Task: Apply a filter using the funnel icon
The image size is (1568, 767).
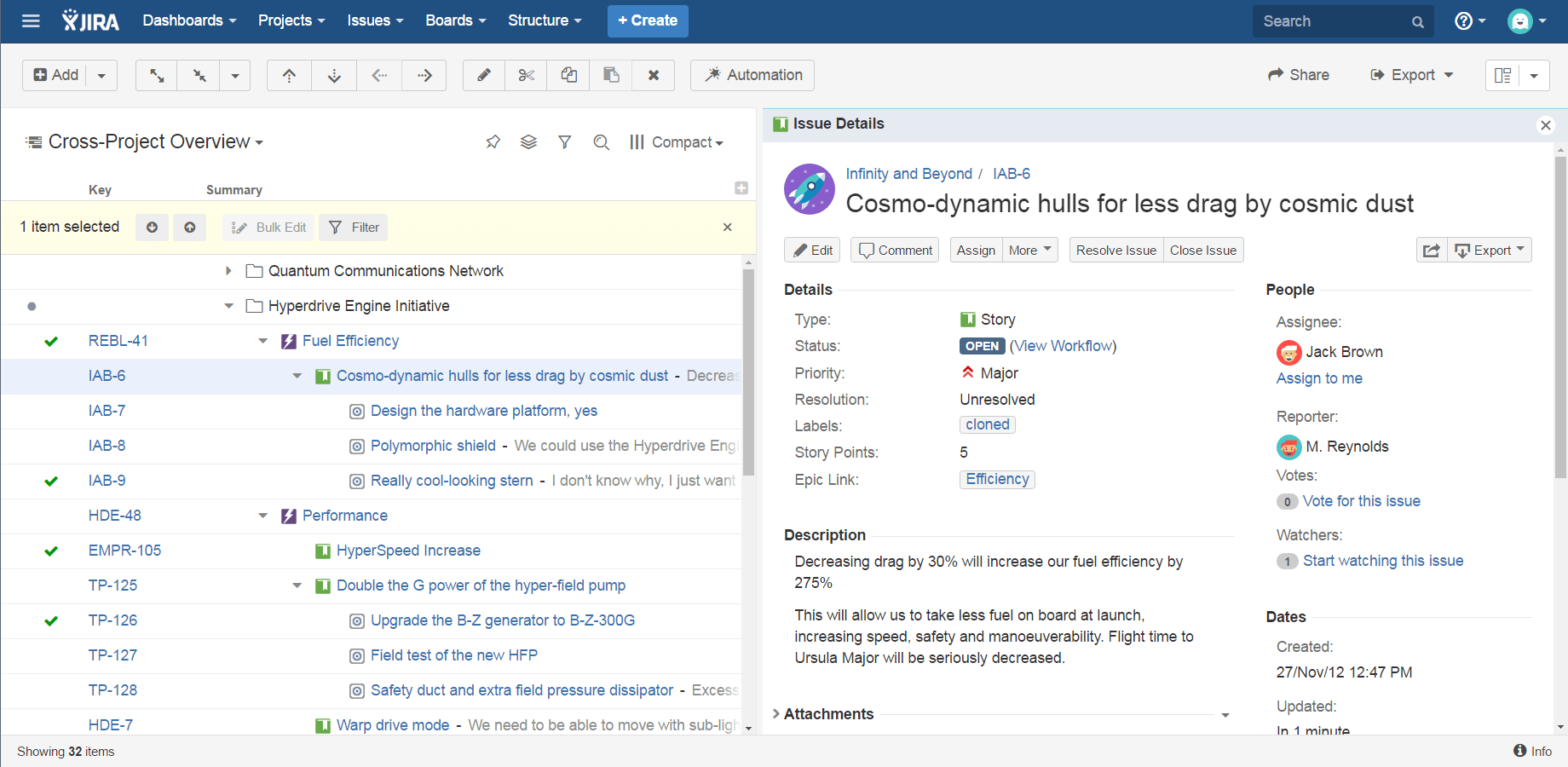Action: click(x=565, y=141)
